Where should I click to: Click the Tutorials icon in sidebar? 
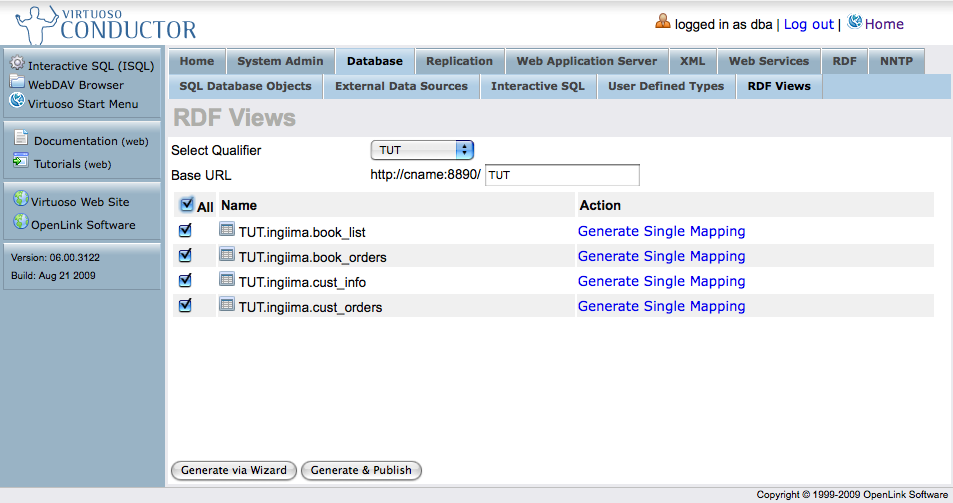click(20, 162)
